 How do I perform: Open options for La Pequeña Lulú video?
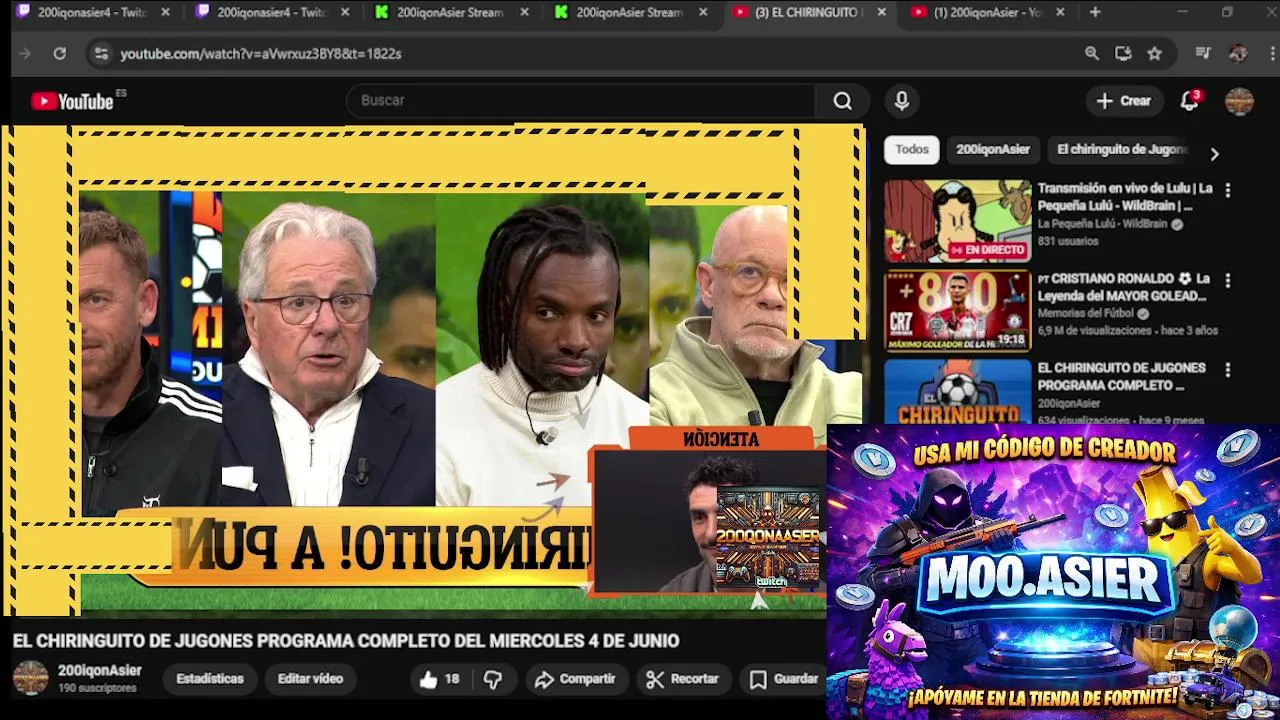click(x=1228, y=190)
